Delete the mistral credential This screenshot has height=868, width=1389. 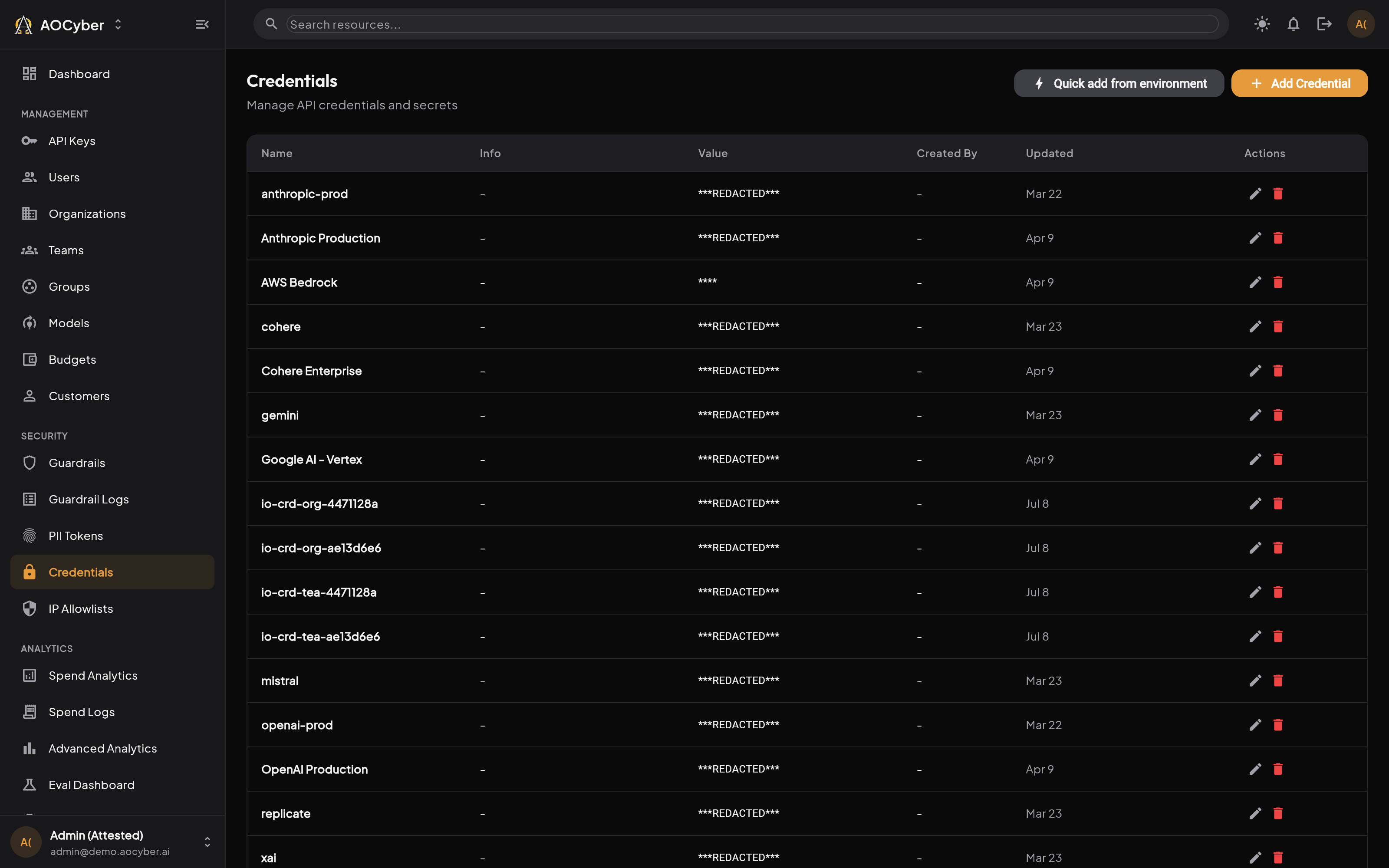click(x=1277, y=680)
